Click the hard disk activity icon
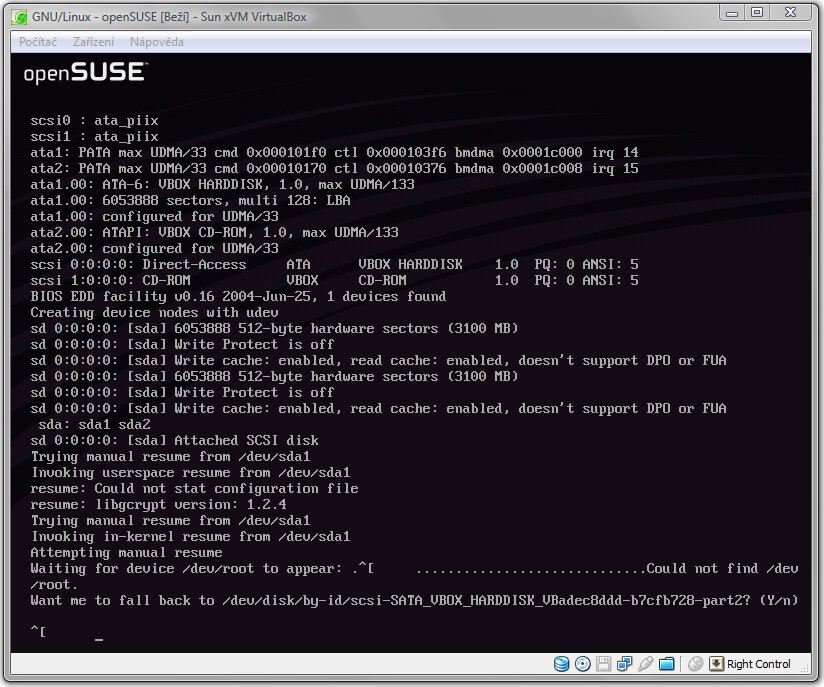824x687 pixels. 561,664
